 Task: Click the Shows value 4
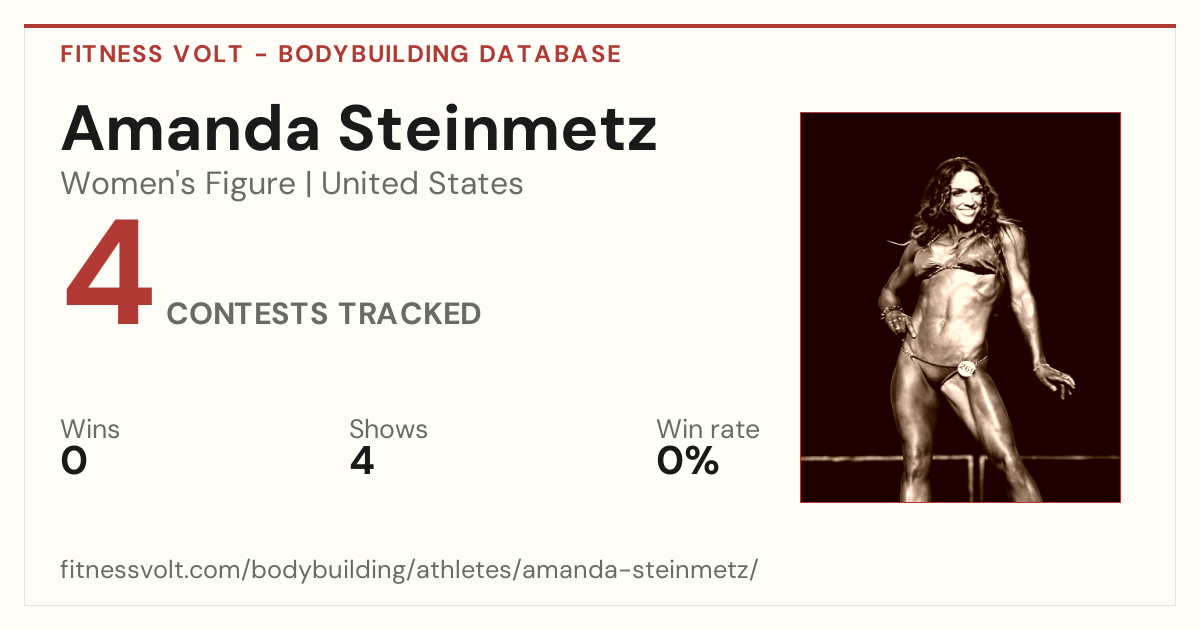tap(362, 461)
